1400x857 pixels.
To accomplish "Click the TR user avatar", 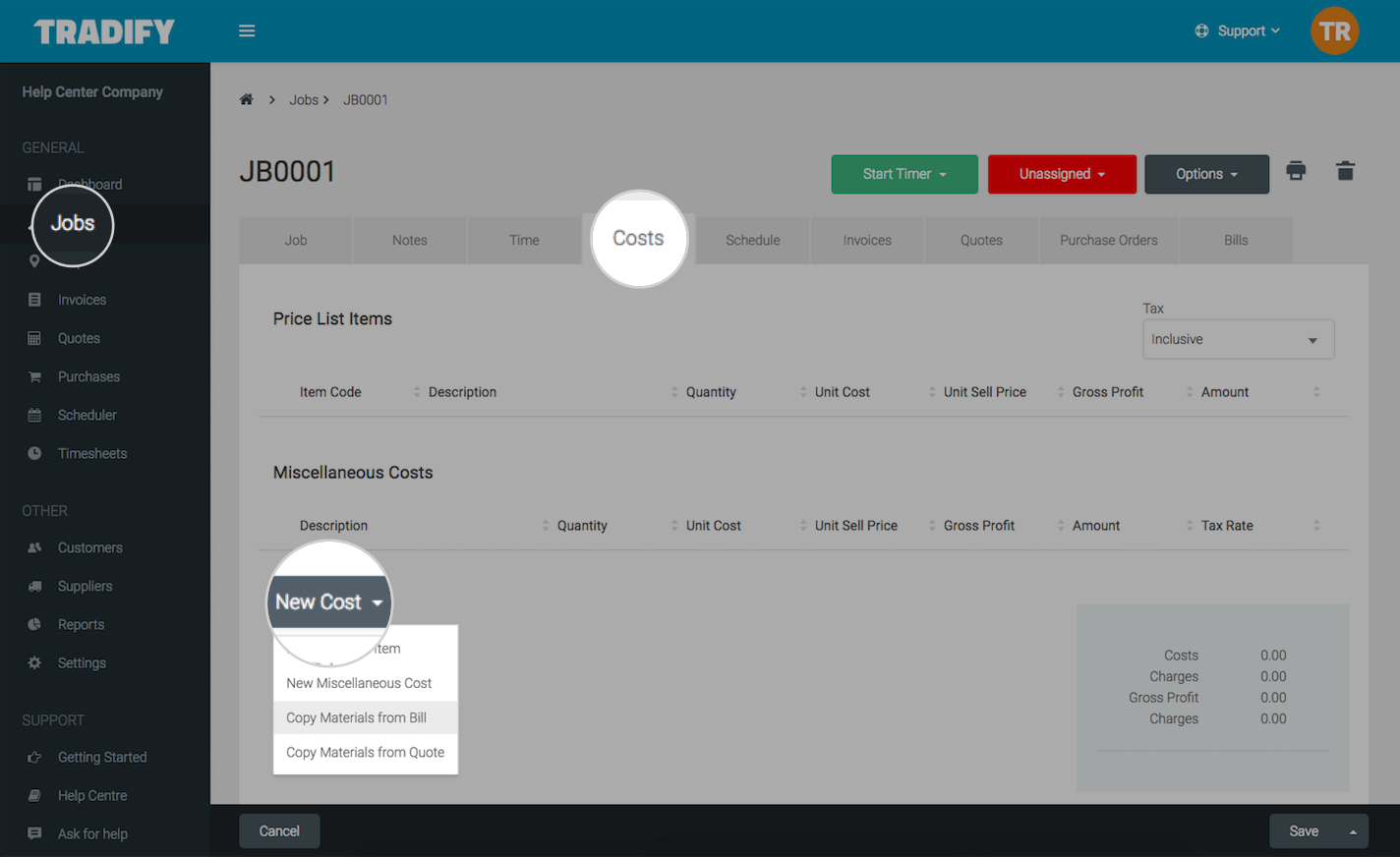I will (x=1334, y=31).
